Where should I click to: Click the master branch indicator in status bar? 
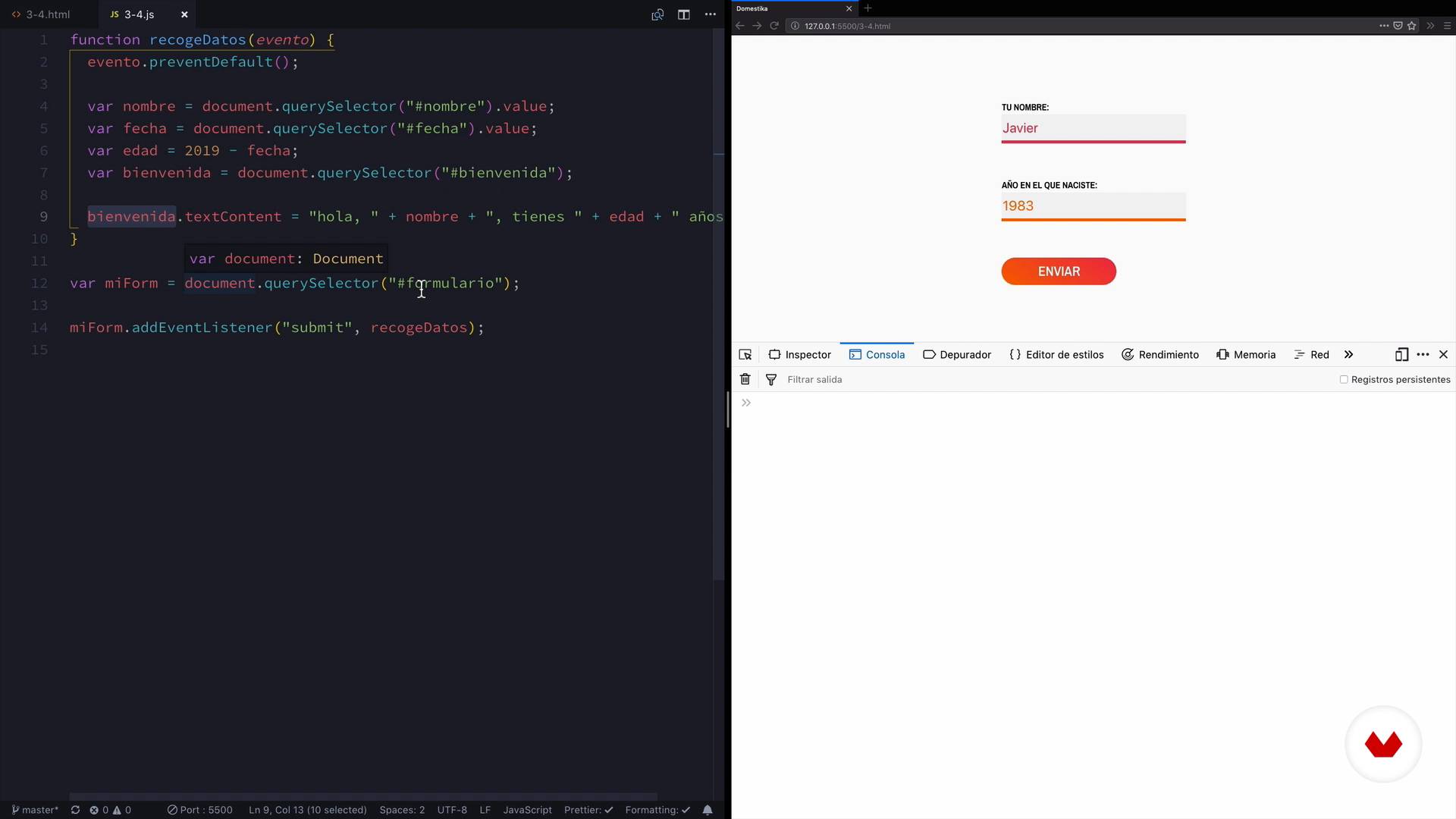coord(35,810)
